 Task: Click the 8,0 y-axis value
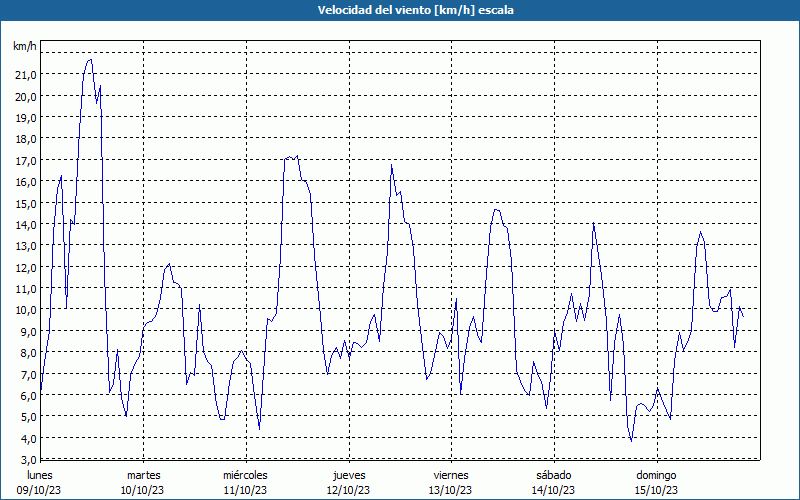tap(28, 353)
